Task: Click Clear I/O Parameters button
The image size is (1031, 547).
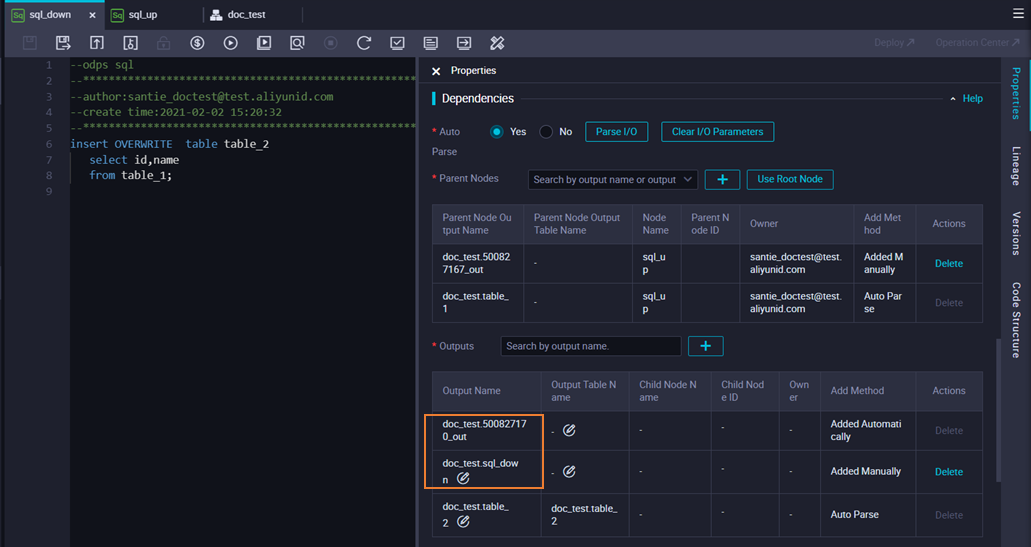Action: pos(717,131)
